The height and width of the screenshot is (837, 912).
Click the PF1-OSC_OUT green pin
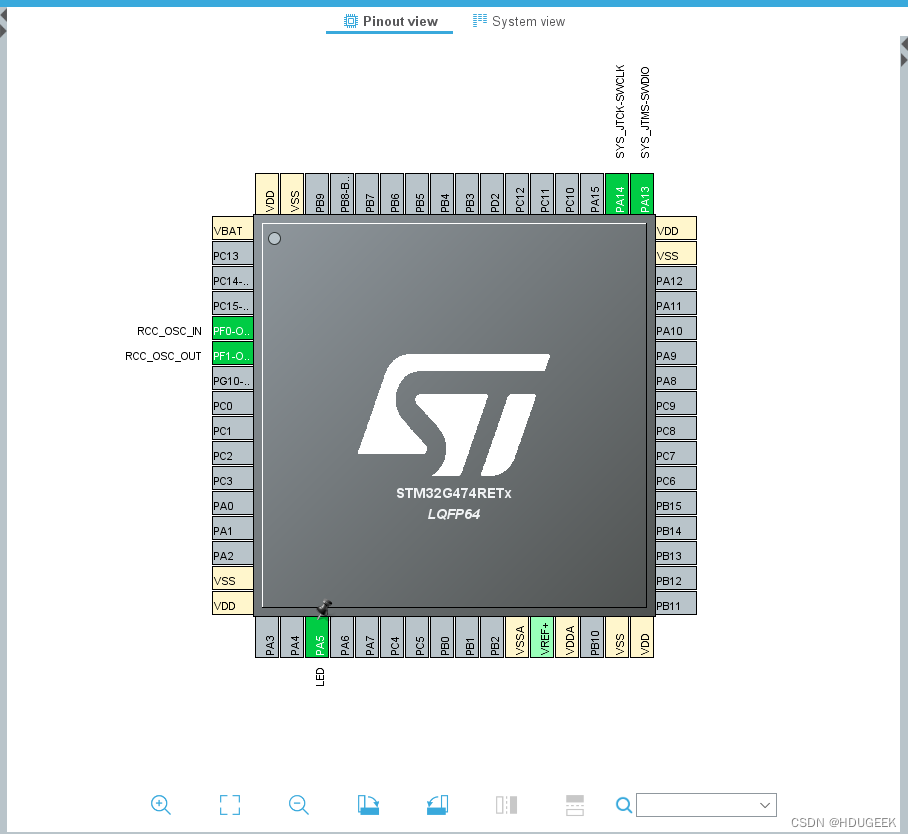point(233,355)
